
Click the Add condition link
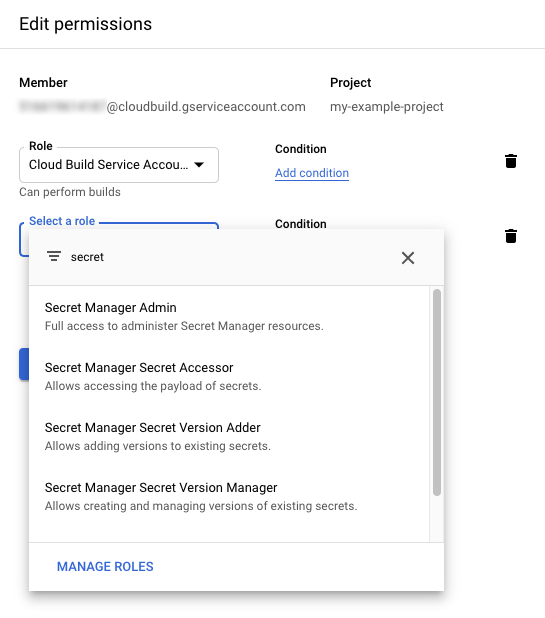pos(312,173)
